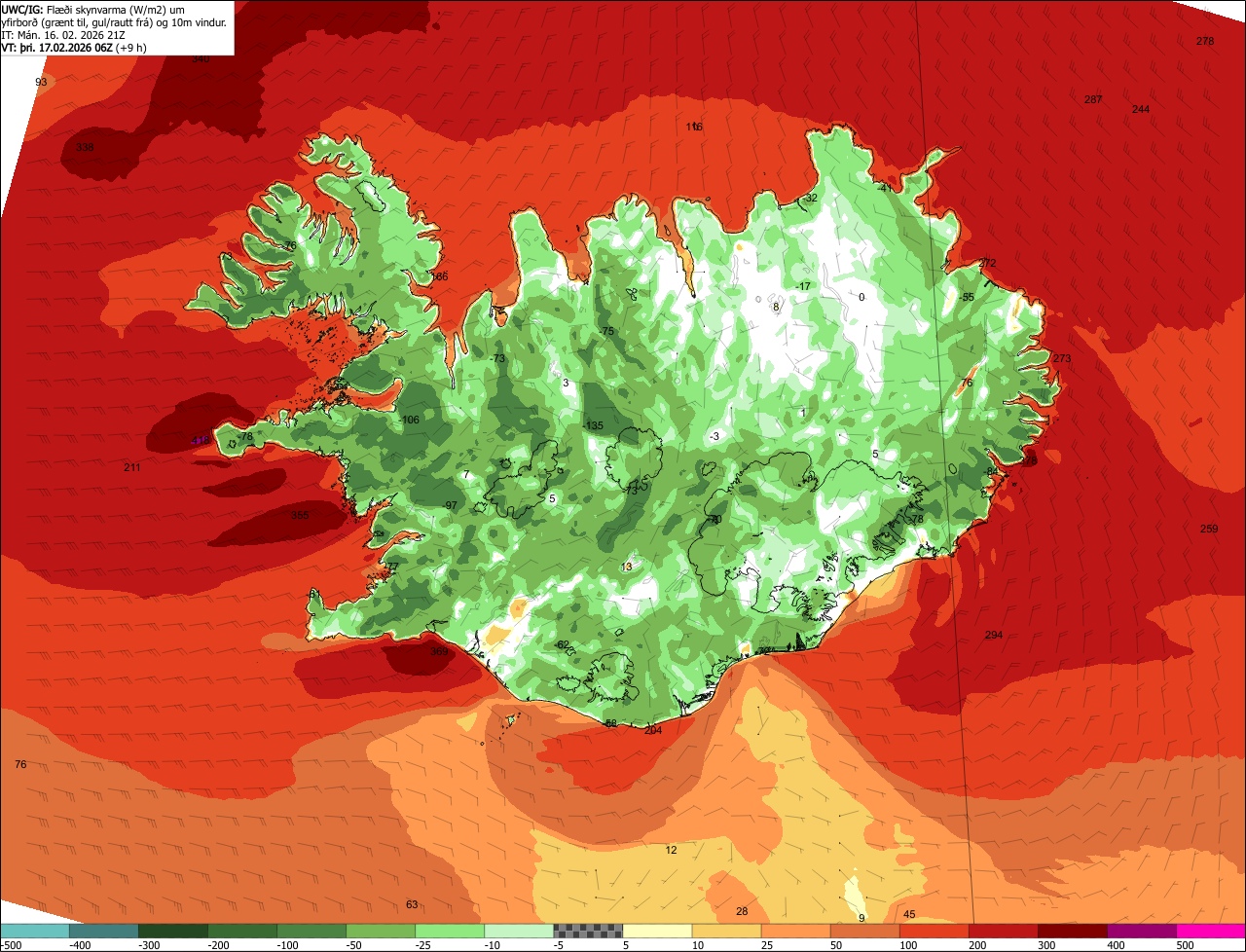Click the 'IT: Mán. 16. 02. 2026 21Z' line
This screenshot has height=952, width=1246.
pyautogui.click(x=61, y=34)
